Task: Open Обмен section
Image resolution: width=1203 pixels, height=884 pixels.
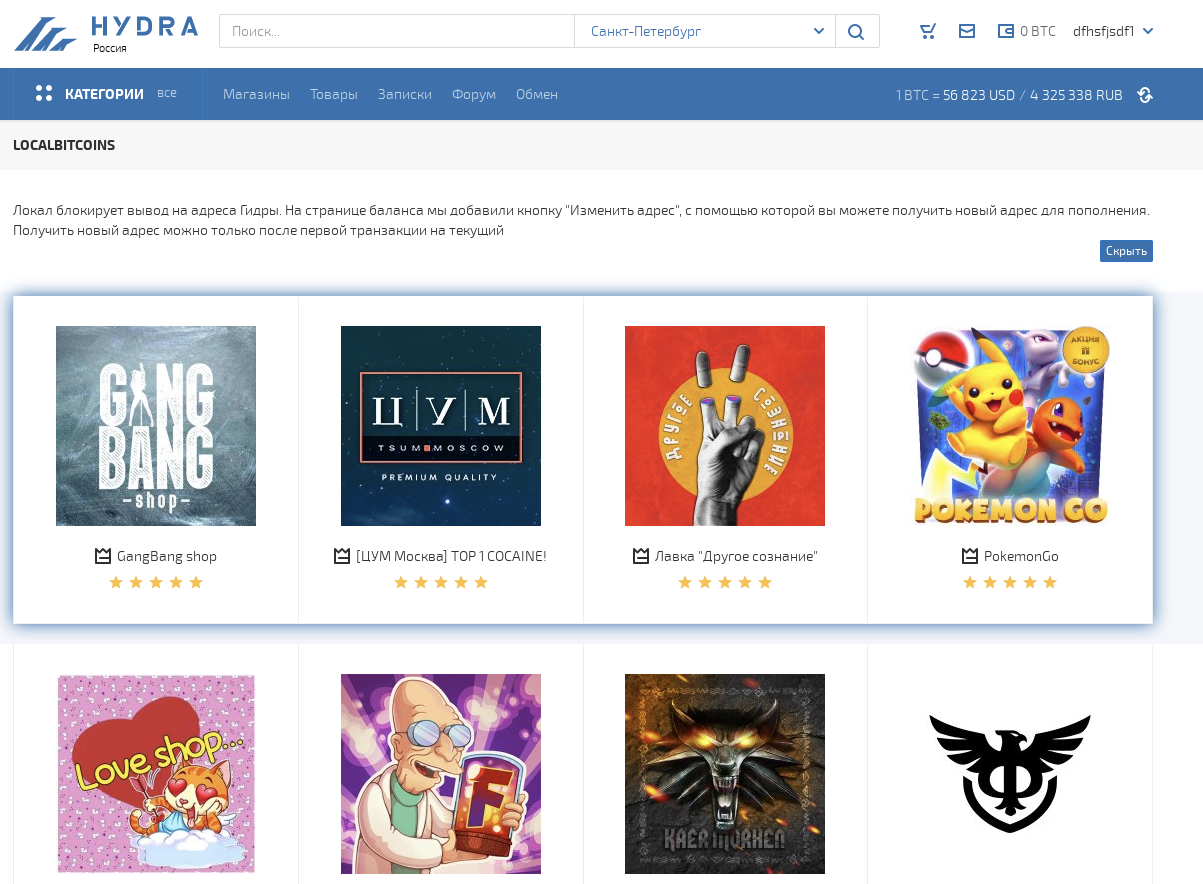Action: tap(537, 94)
